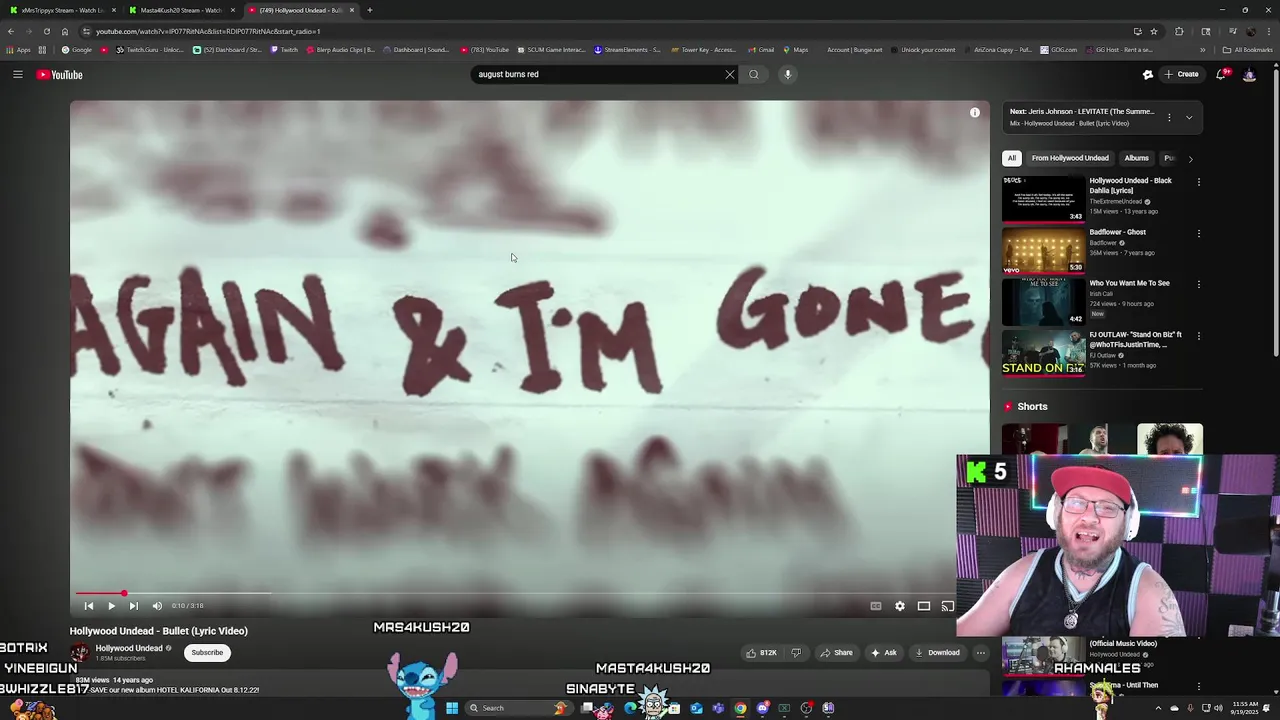Expand the Mix playlist panel chevron

click(x=1189, y=117)
